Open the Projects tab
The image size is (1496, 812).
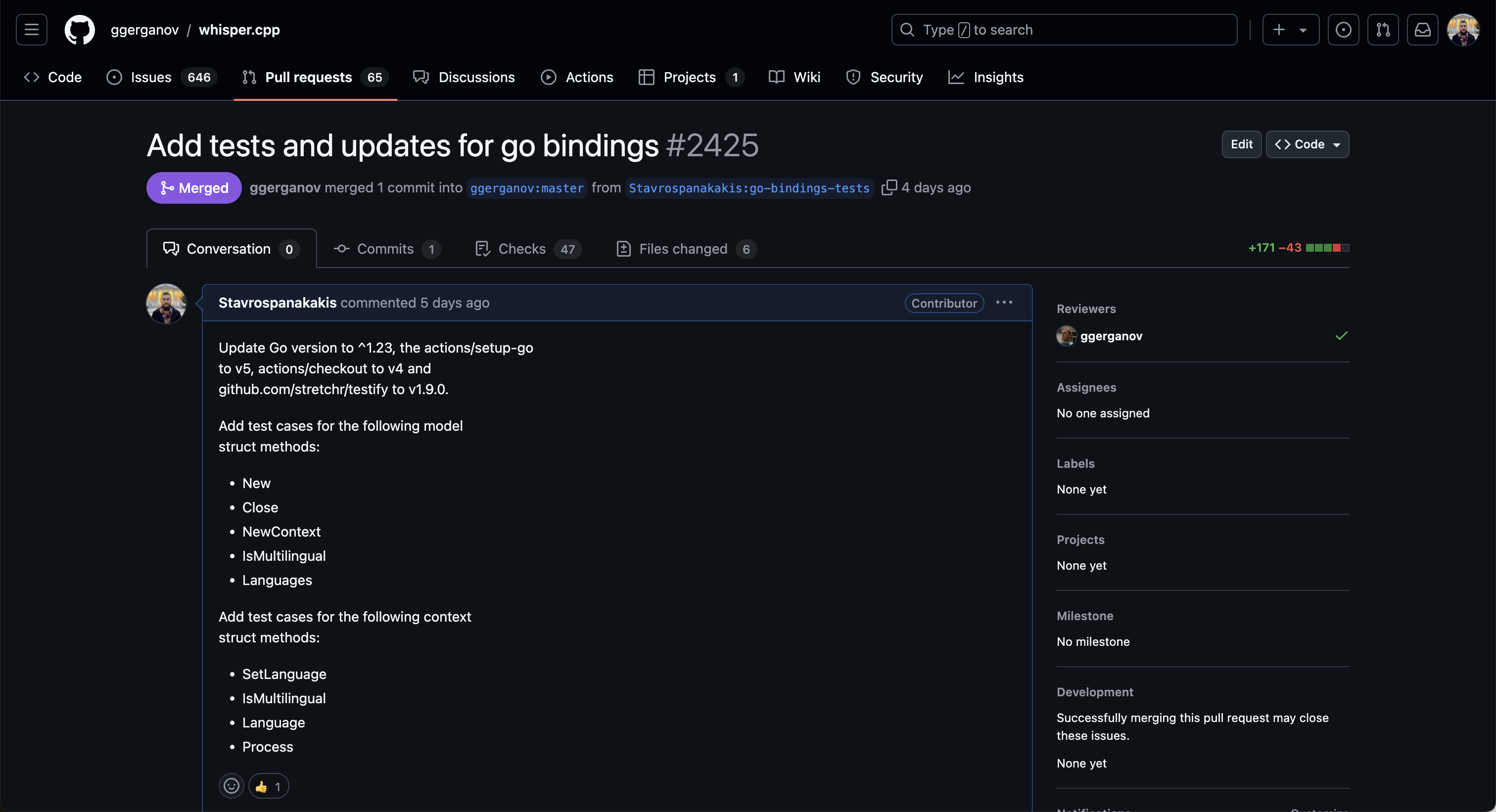[691, 77]
